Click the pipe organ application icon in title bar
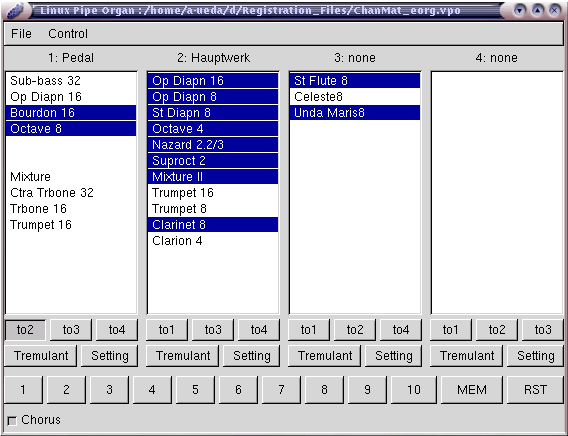568x436 pixels. pos(14,10)
